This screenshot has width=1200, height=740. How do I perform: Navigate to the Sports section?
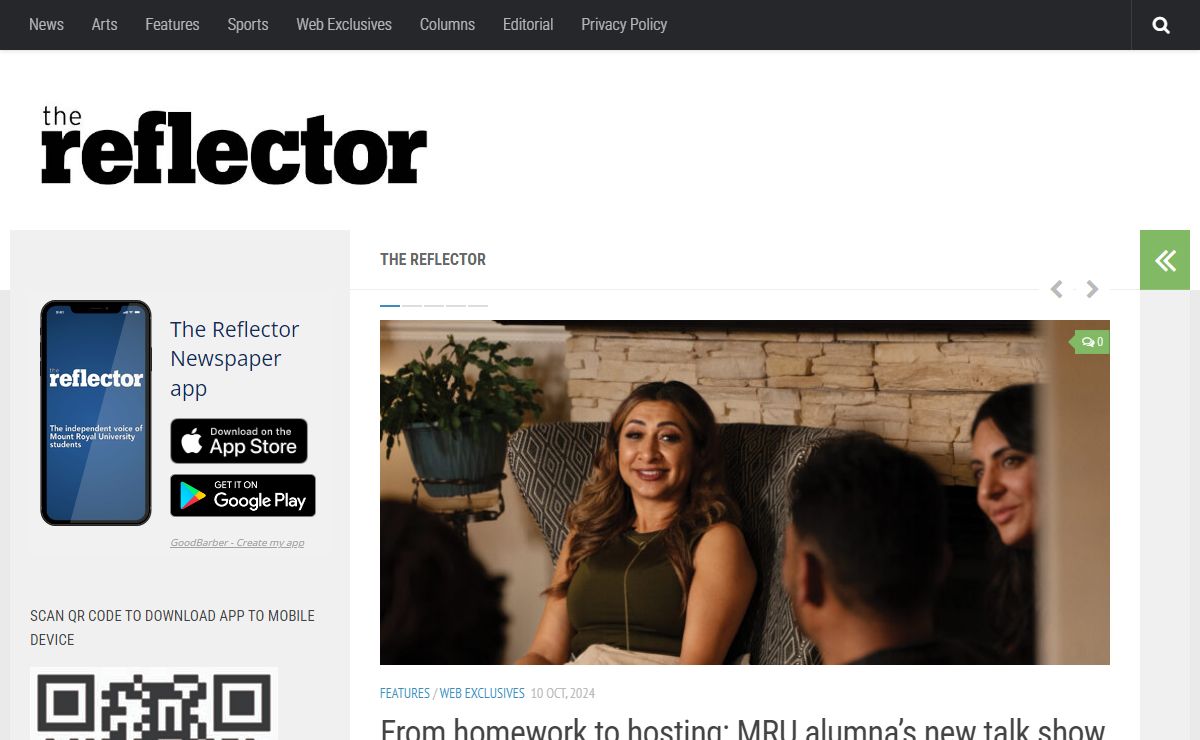coord(248,24)
